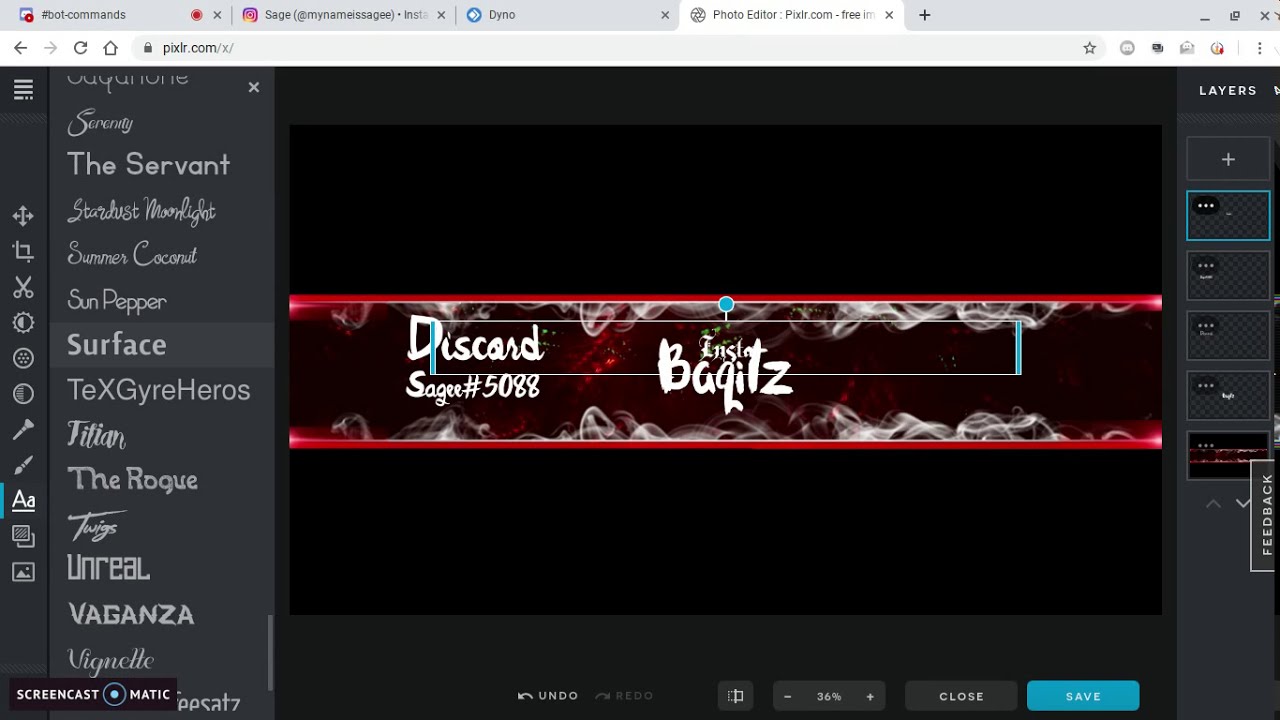Choose the Vaganza font
1280x720 pixels.
pos(130,614)
